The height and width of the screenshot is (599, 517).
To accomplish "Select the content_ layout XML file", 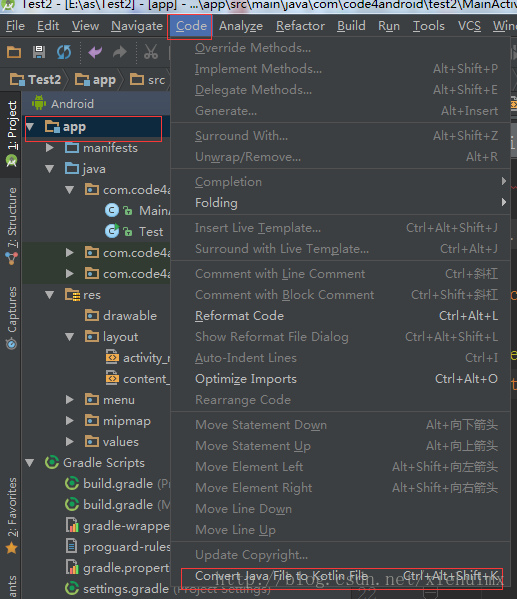I will tap(138, 379).
